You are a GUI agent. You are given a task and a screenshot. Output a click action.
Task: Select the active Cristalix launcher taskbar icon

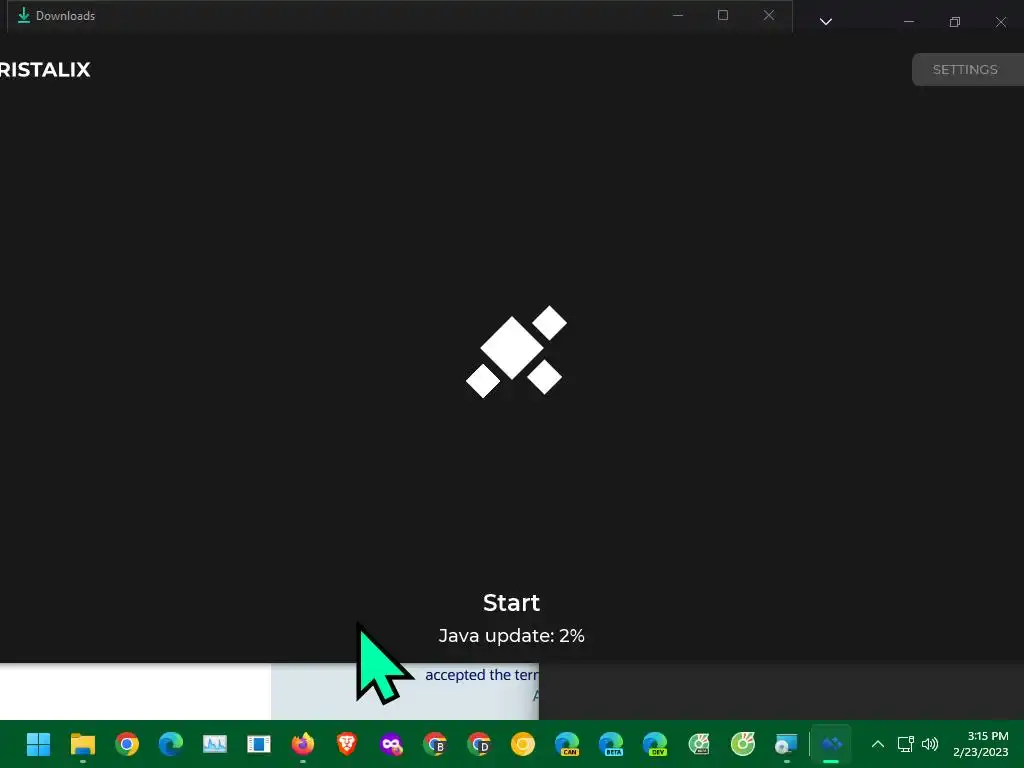[x=831, y=744]
